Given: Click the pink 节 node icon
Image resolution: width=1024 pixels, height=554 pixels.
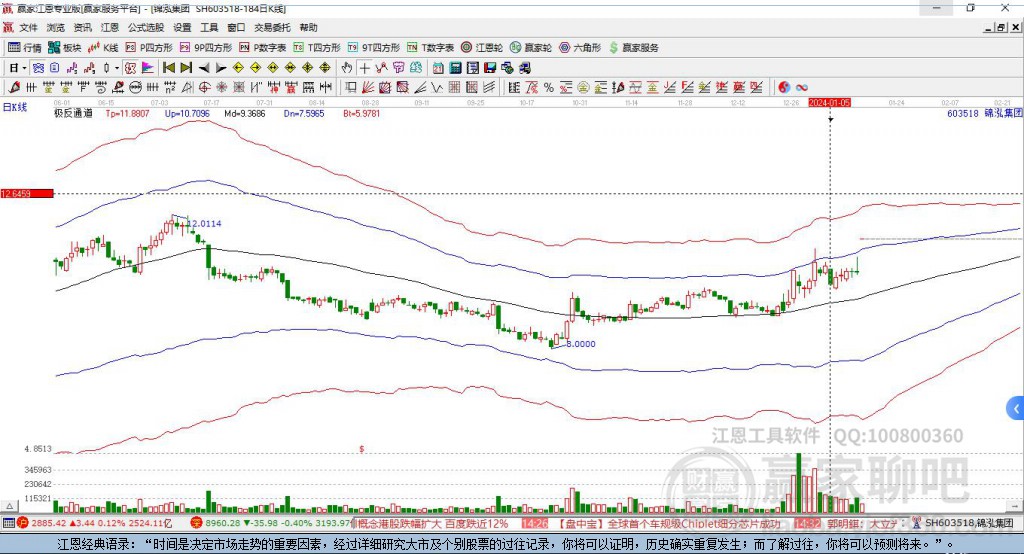Looking at the screenshot, I should click(x=398, y=68).
